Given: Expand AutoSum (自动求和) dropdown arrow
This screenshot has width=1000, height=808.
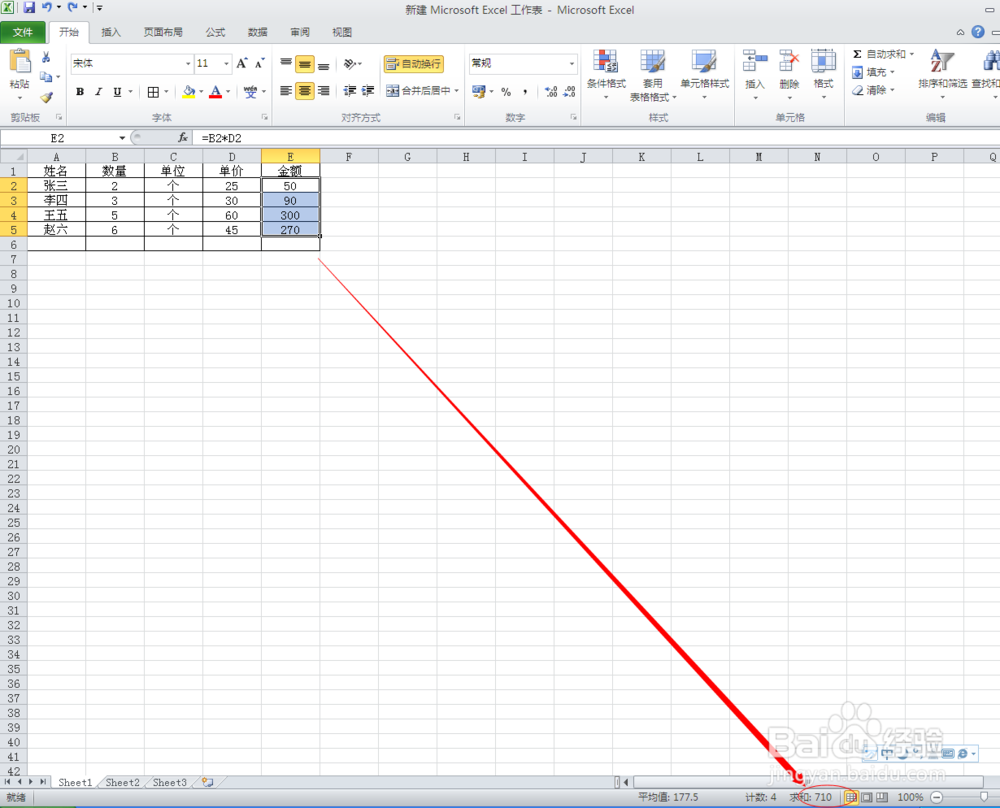Looking at the screenshot, I should pos(911,54).
